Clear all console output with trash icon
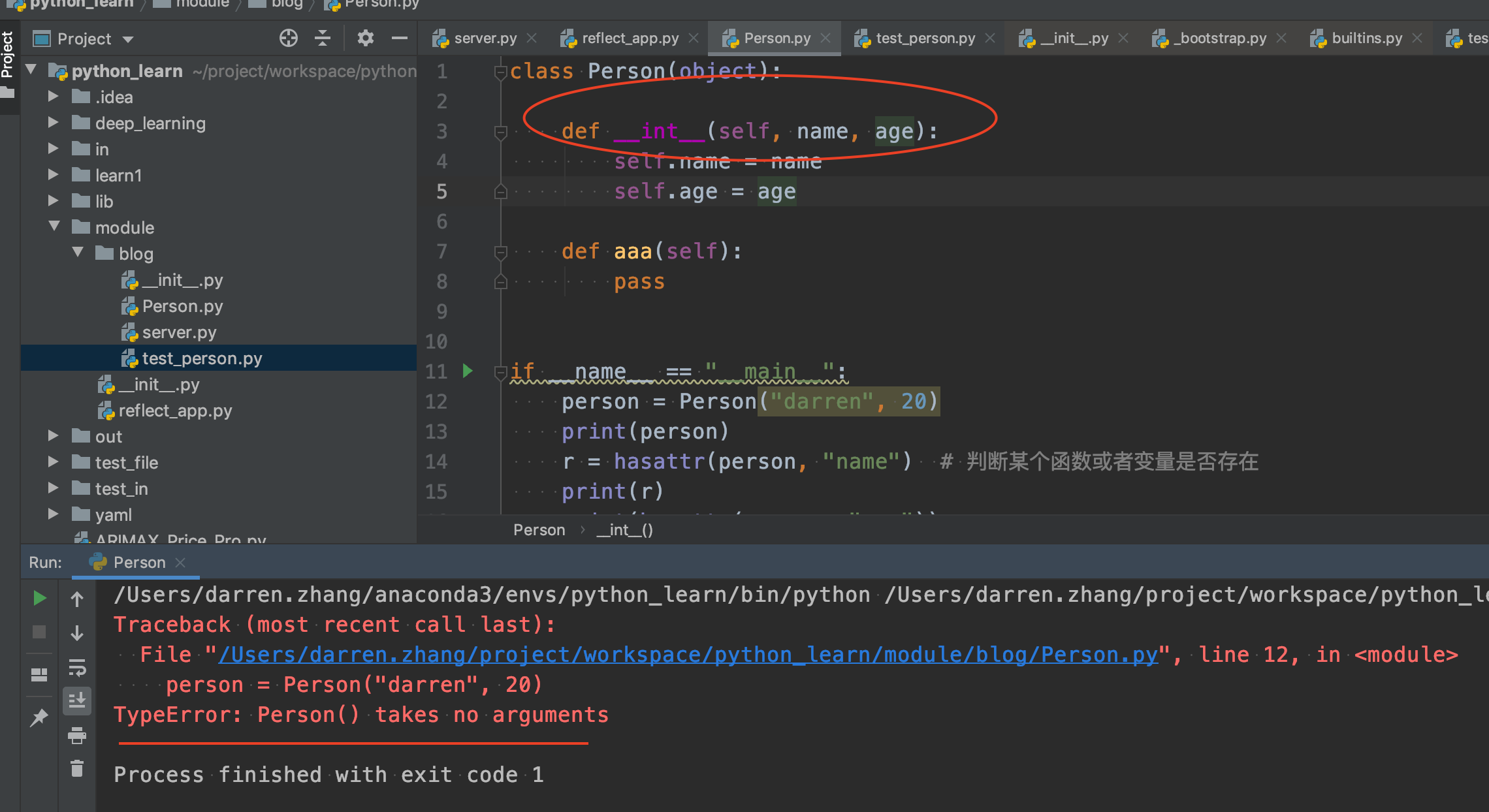Image resolution: width=1489 pixels, height=812 pixels. (x=77, y=769)
